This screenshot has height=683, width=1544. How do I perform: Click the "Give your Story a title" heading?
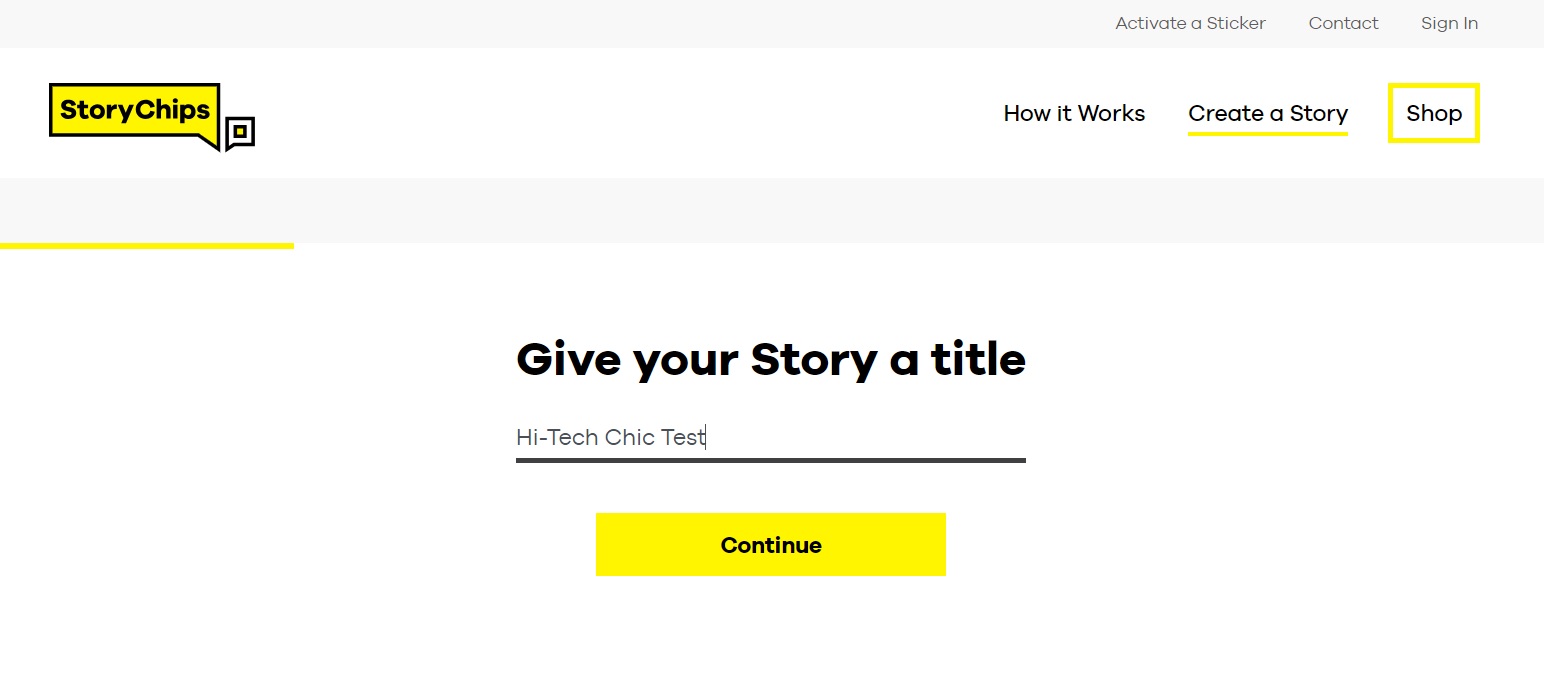click(x=770, y=358)
